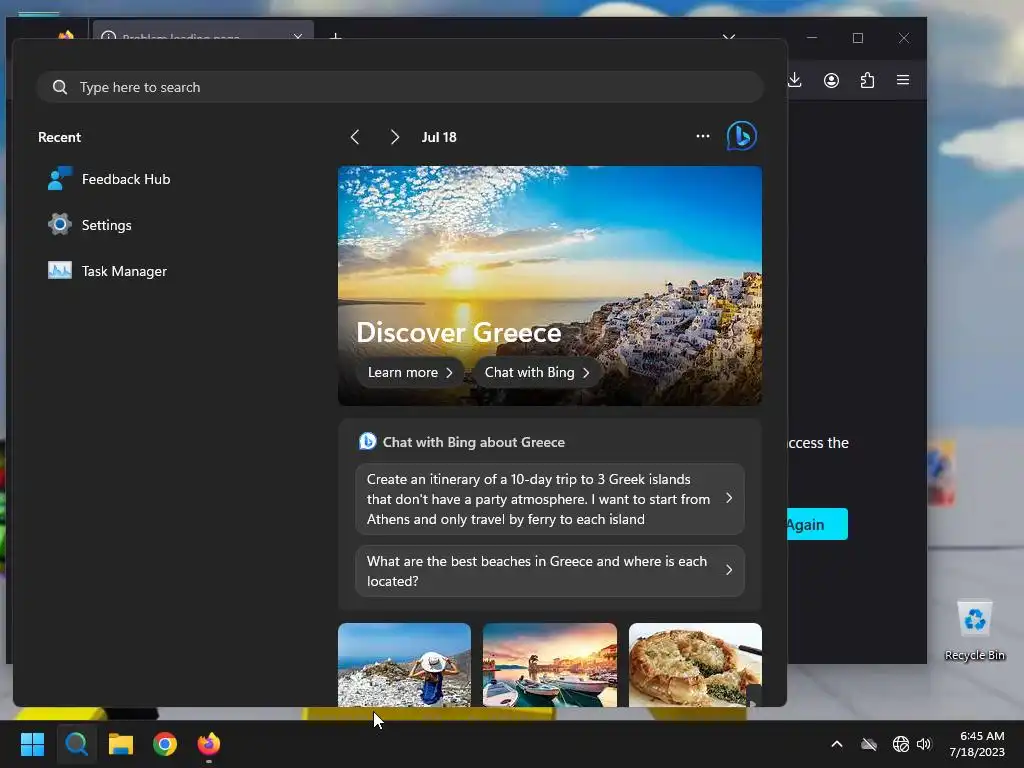This screenshot has width=1024, height=768.
Task: Open Feedback Hub from Recent
Action: pos(109,179)
